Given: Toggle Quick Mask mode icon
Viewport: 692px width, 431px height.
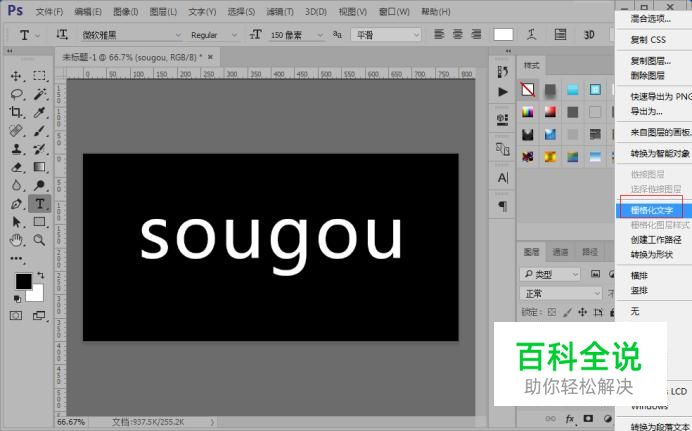Looking at the screenshot, I should pyautogui.click(x=16, y=315).
